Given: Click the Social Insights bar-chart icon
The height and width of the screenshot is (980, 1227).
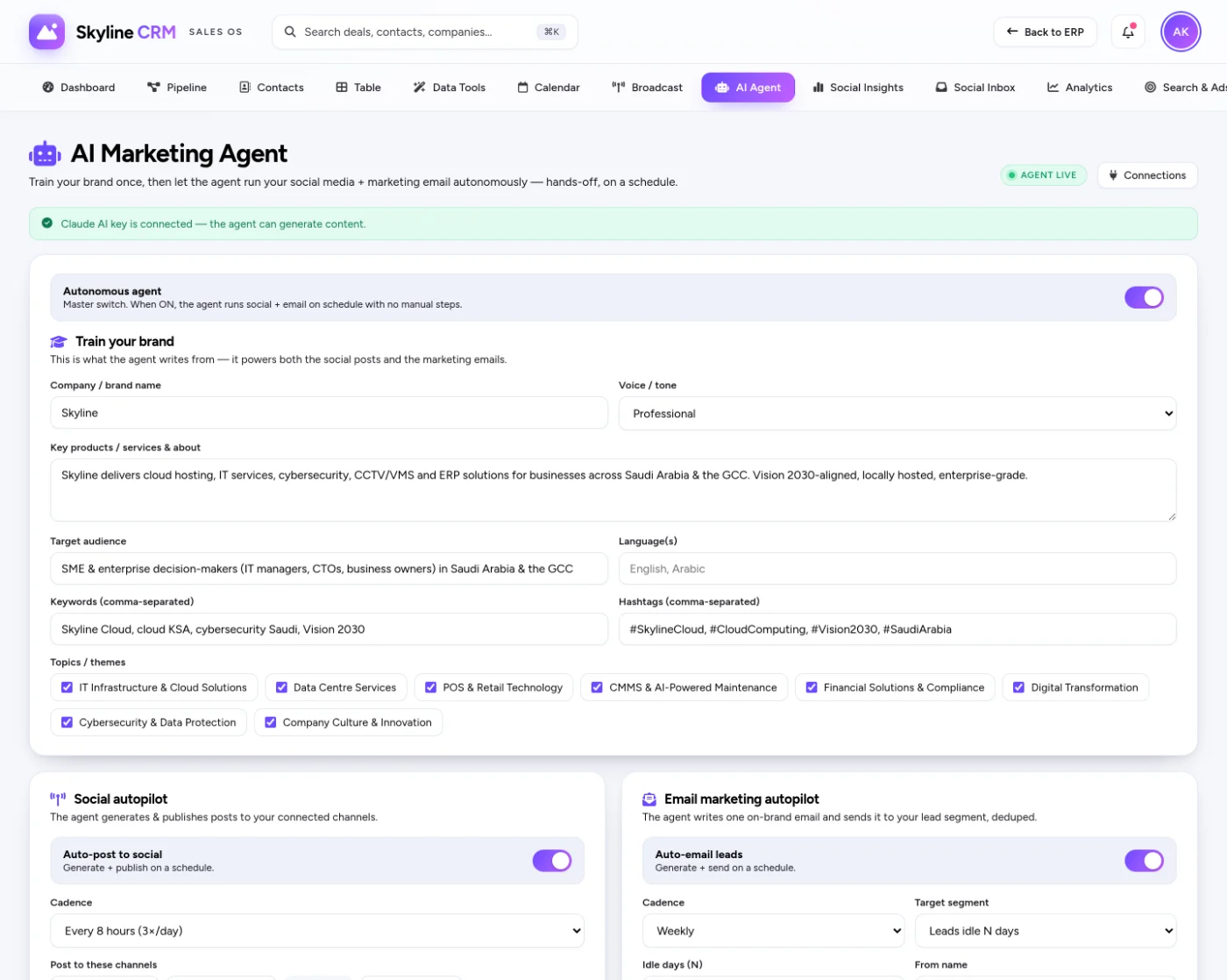Looking at the screenshot, I should click(x=818, y=88).
